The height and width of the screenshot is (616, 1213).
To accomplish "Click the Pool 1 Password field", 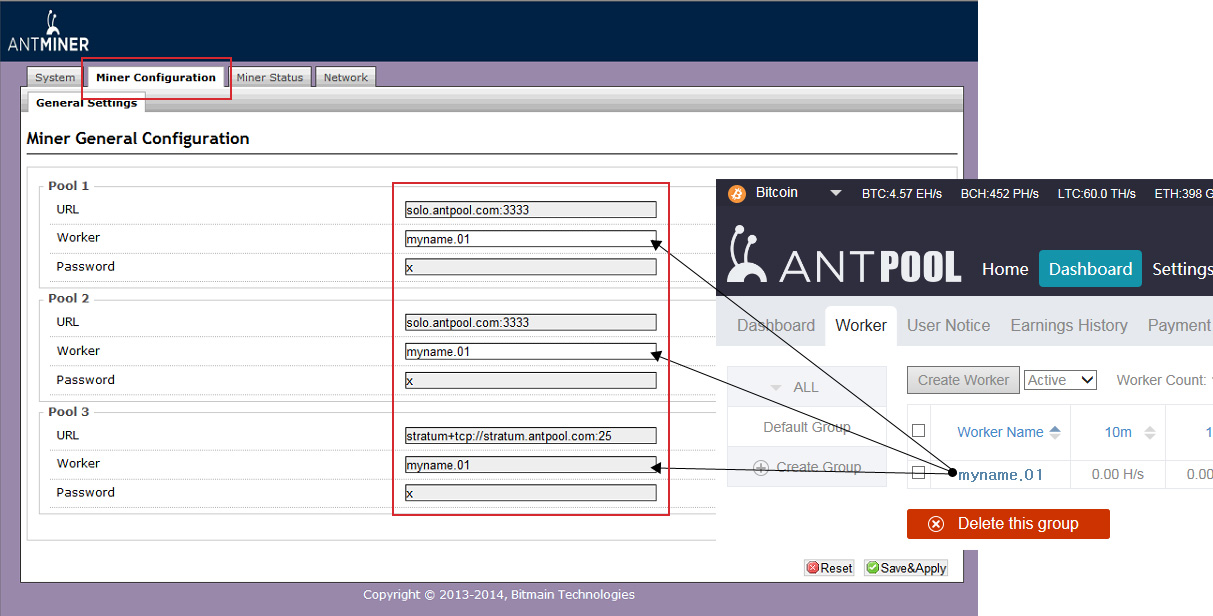I will (531, 267).
